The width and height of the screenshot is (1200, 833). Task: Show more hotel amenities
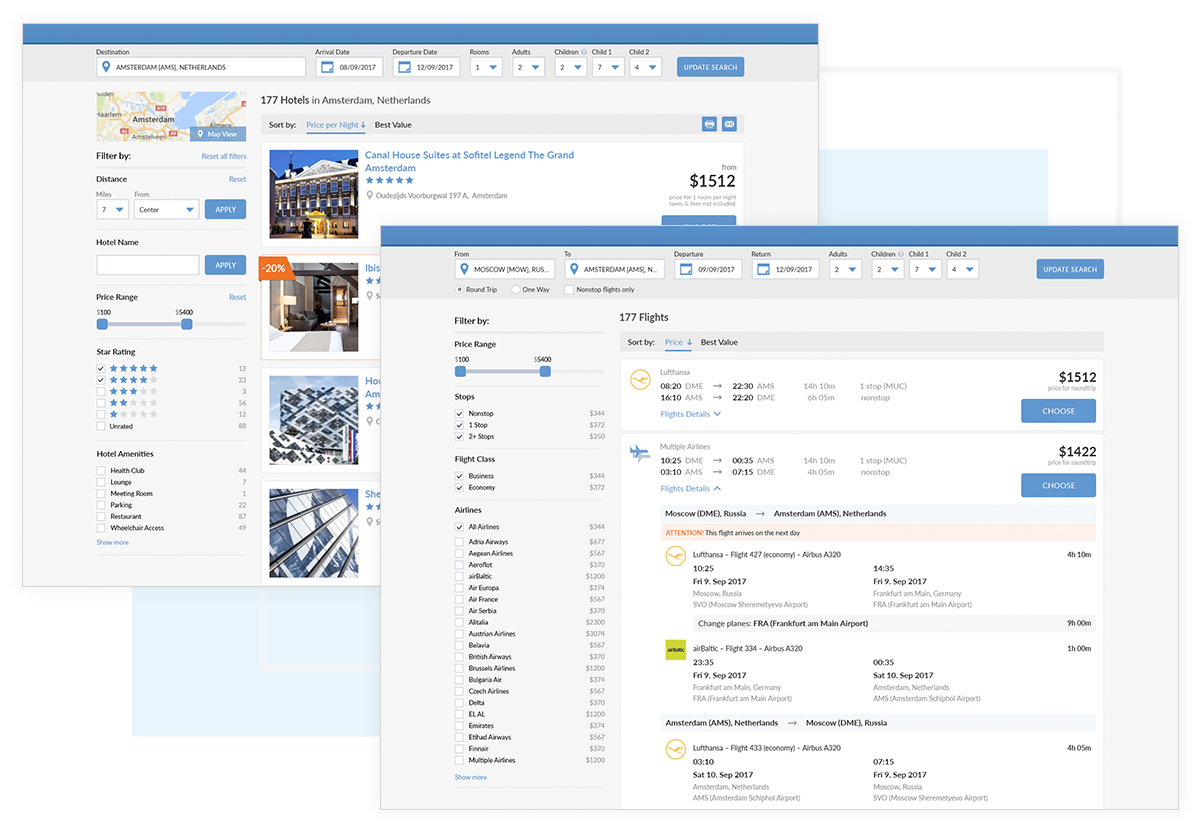[x=112, y=542]
